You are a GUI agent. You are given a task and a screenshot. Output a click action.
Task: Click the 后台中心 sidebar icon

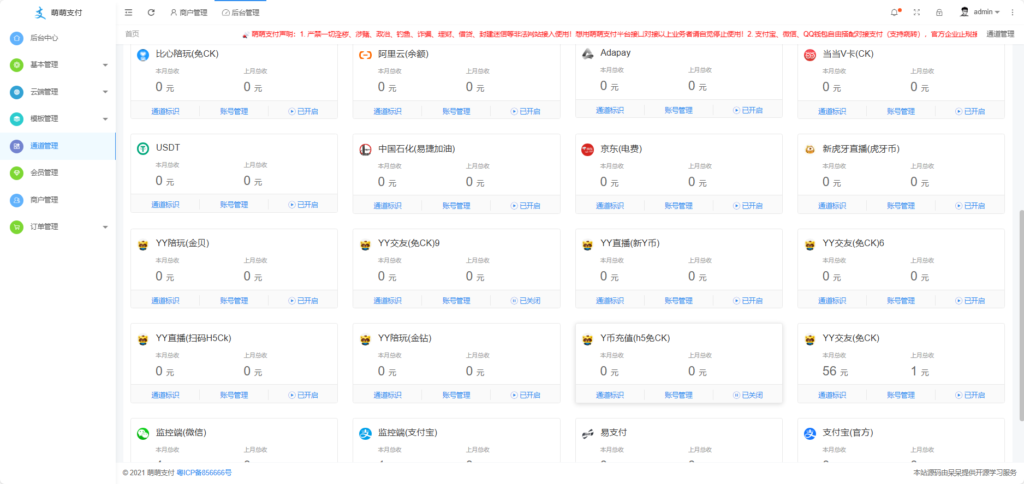click(x=17, y=38)
